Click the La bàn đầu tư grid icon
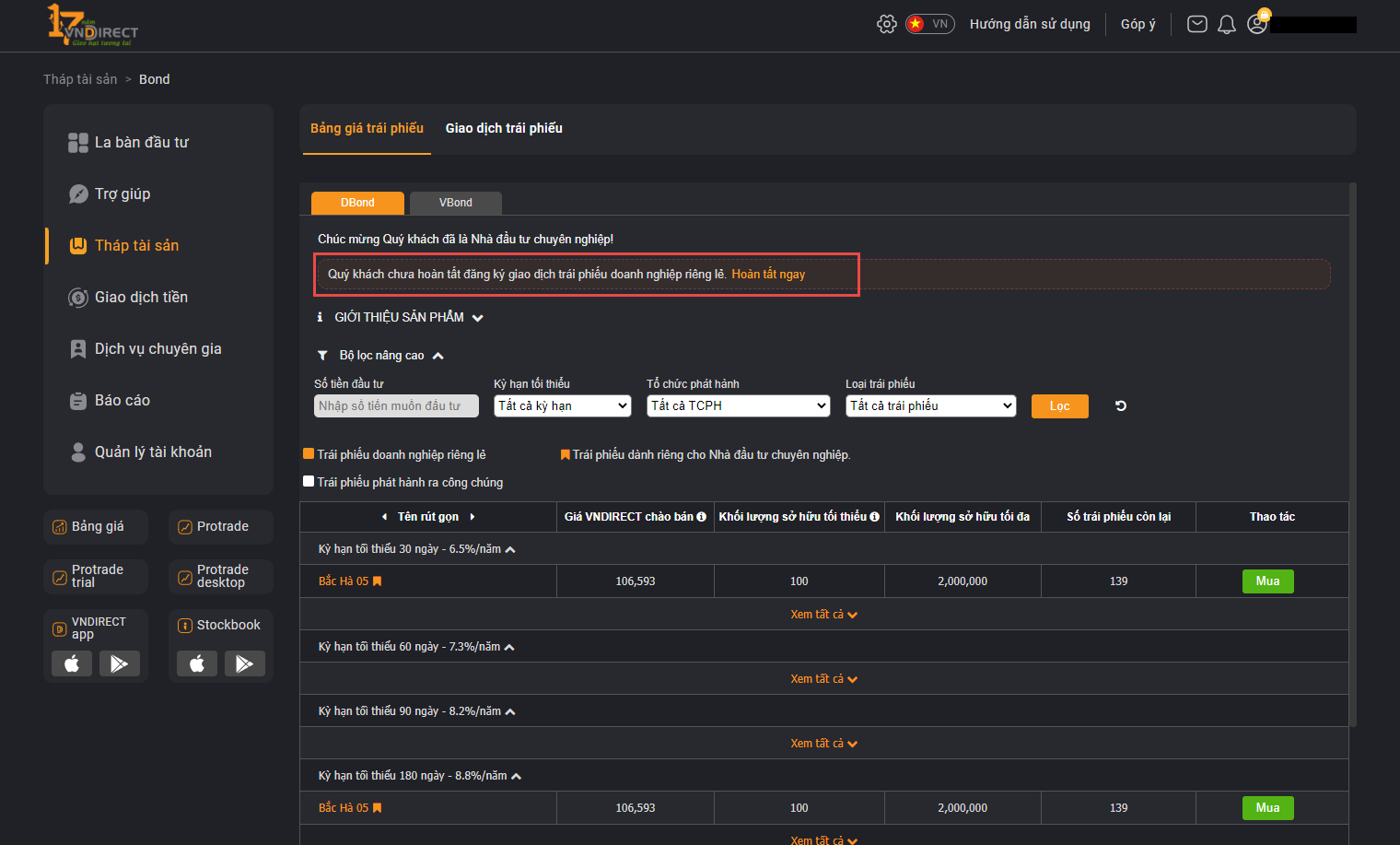This screenshot has height=845, width=1400. pyautogui.click(x=78, y=143)
